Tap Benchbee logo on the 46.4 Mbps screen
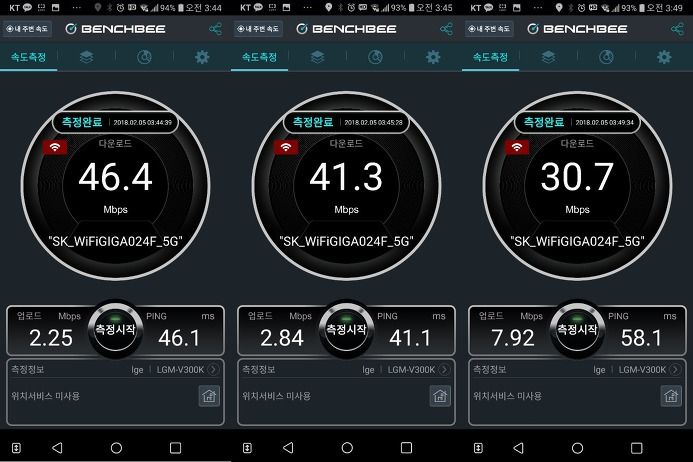This screenshot has height=462, width=693. point(115,29)
